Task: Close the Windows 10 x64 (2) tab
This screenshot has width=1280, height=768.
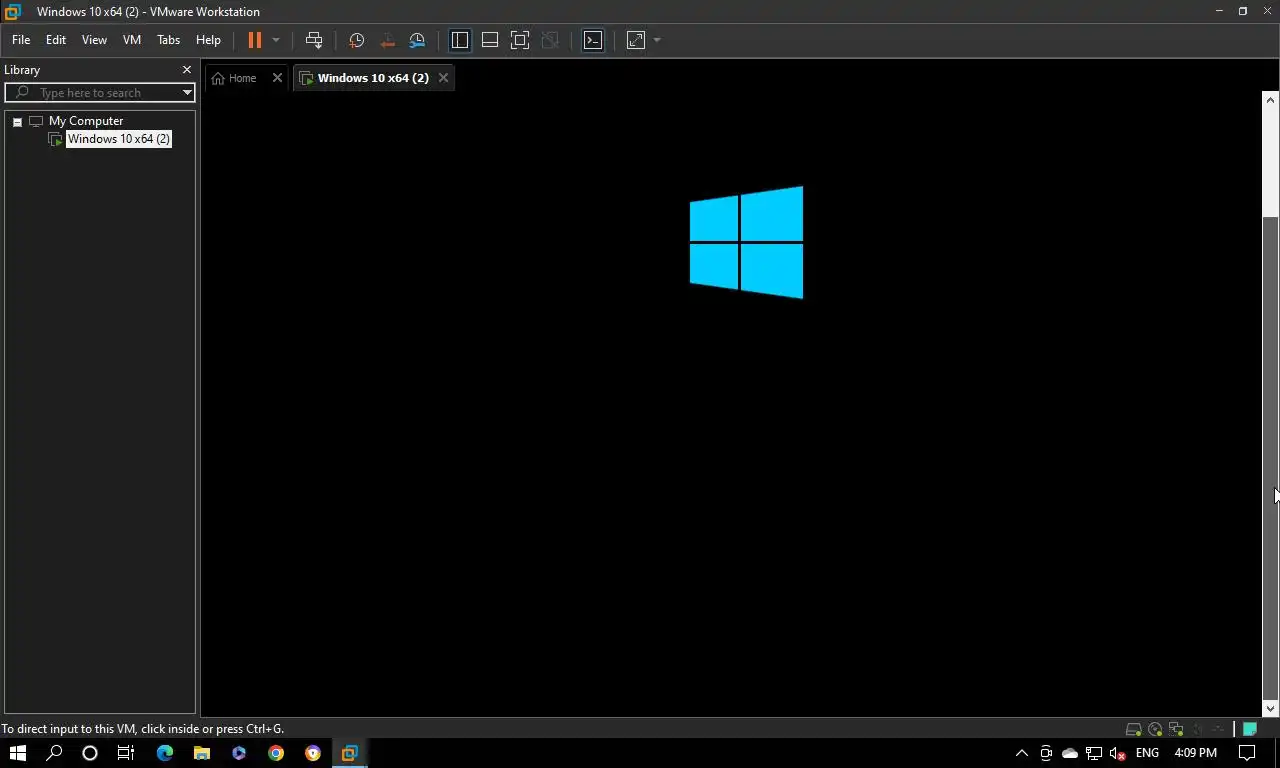Action: tap(443, 78)
